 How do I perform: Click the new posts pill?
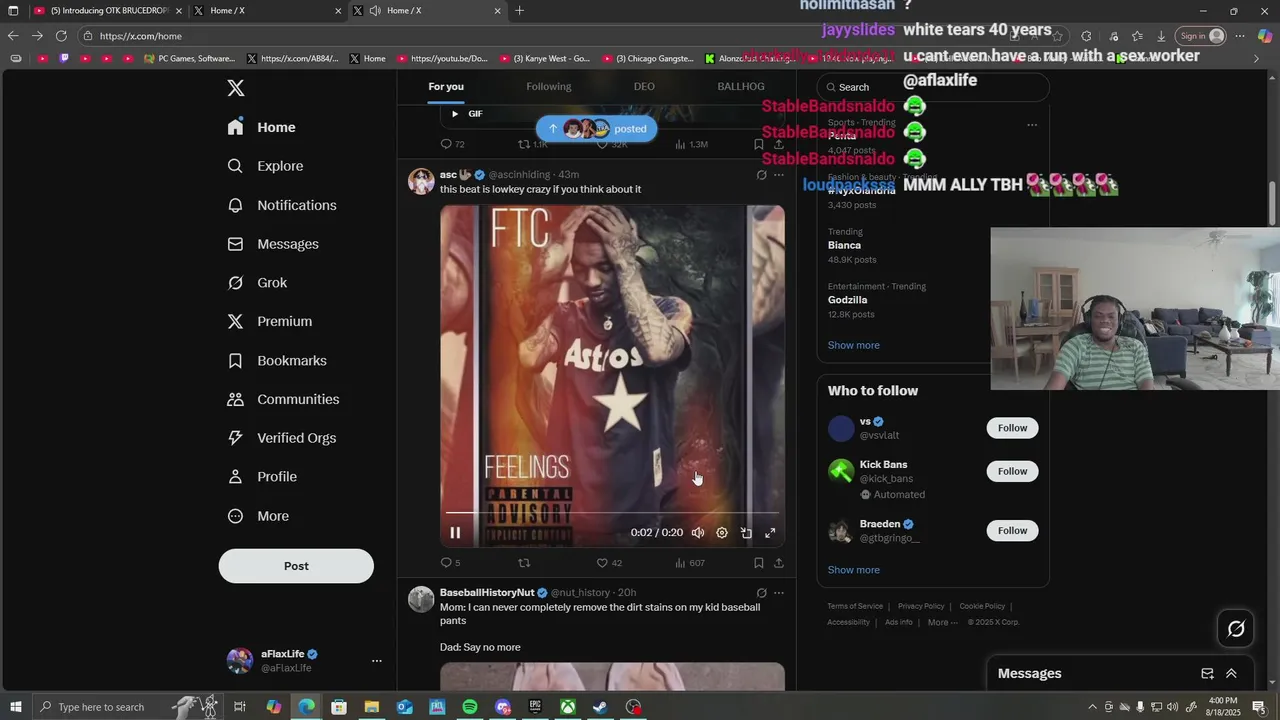point(596,129)
